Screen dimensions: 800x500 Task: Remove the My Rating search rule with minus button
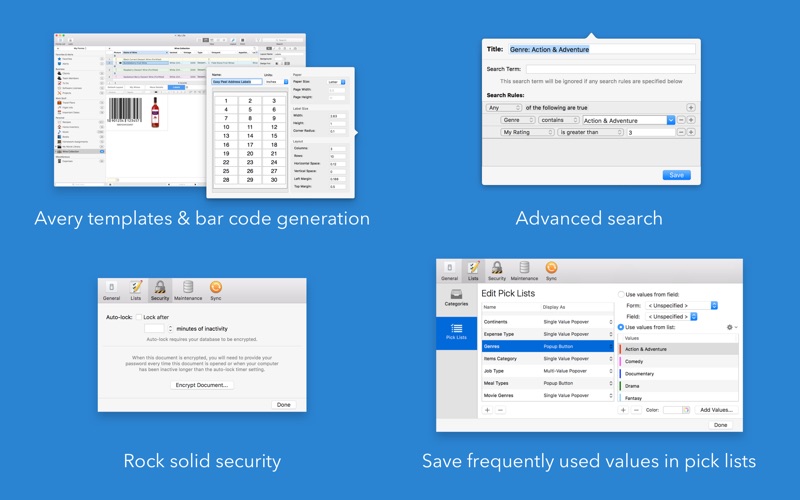[681, 132]
